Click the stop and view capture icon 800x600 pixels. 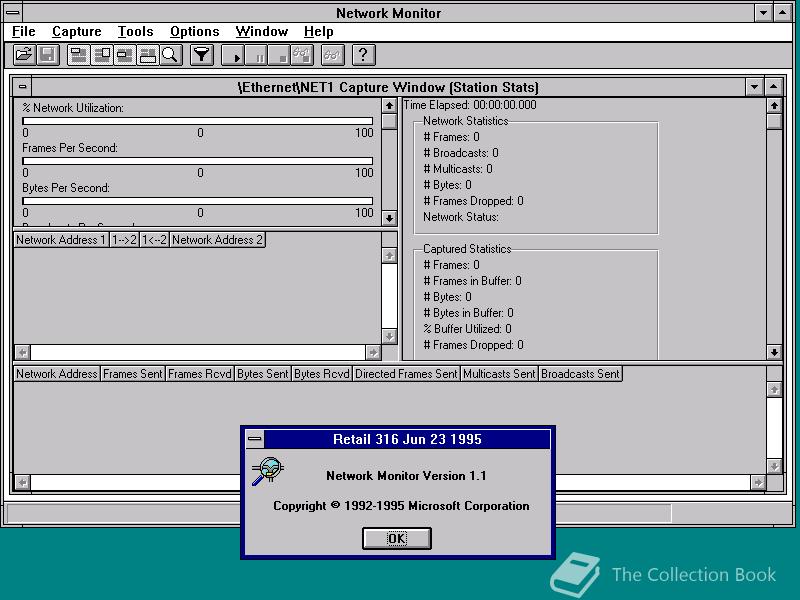tap(302, 55)
